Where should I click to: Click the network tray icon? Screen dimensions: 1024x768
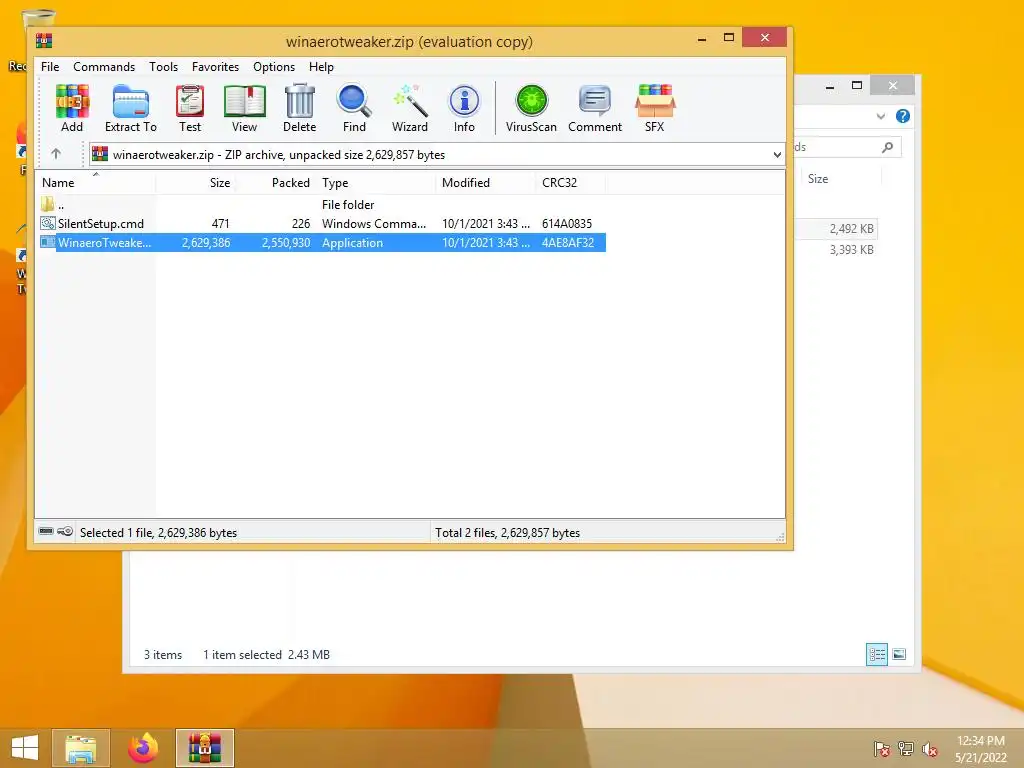906,749
